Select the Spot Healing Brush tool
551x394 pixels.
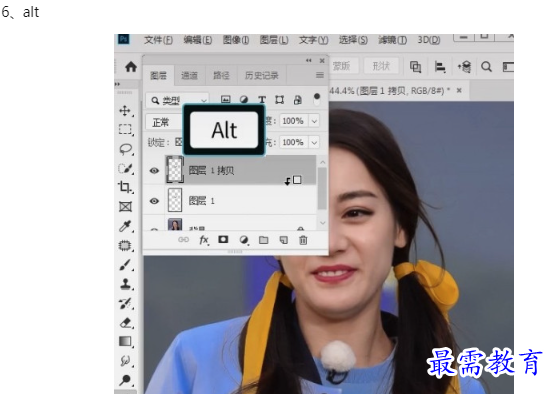pyautogui.click(x=125, y=245)
